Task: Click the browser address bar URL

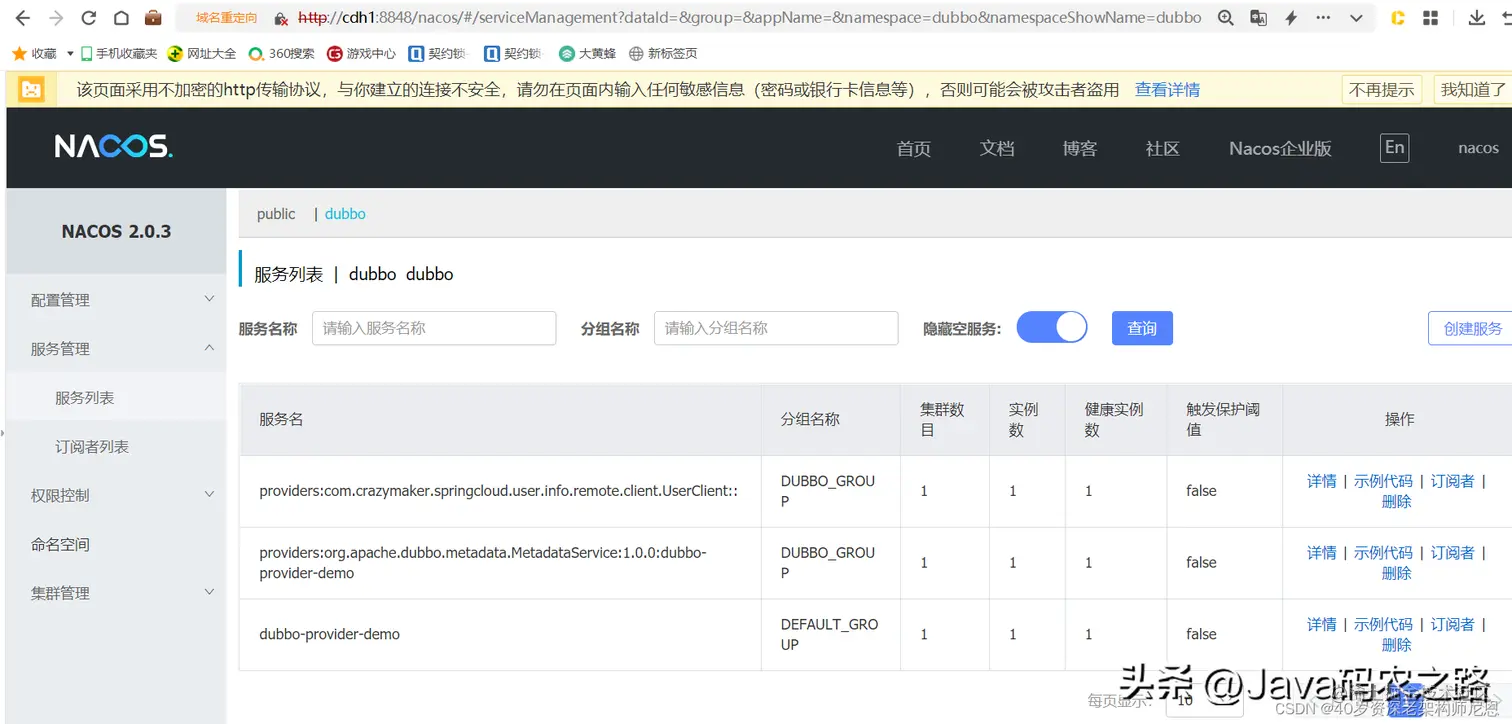Action: [x=750, y=18]
